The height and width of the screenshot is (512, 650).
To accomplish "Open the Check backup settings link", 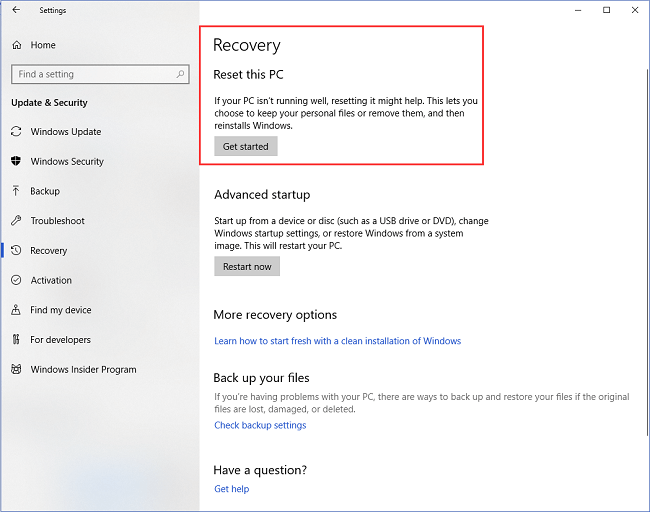I will pyautogui.click(x=260, y=425).
